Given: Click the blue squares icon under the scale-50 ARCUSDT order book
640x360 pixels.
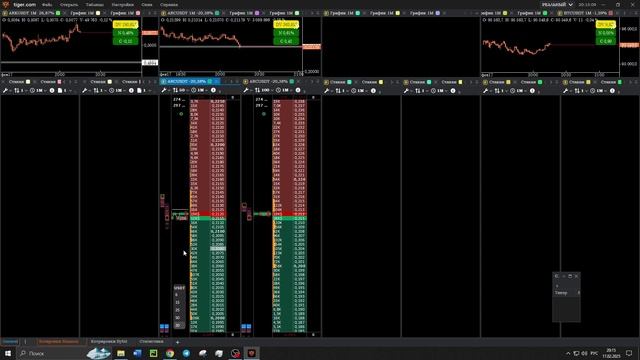Looking at the screenshot, I should point(164,327).
